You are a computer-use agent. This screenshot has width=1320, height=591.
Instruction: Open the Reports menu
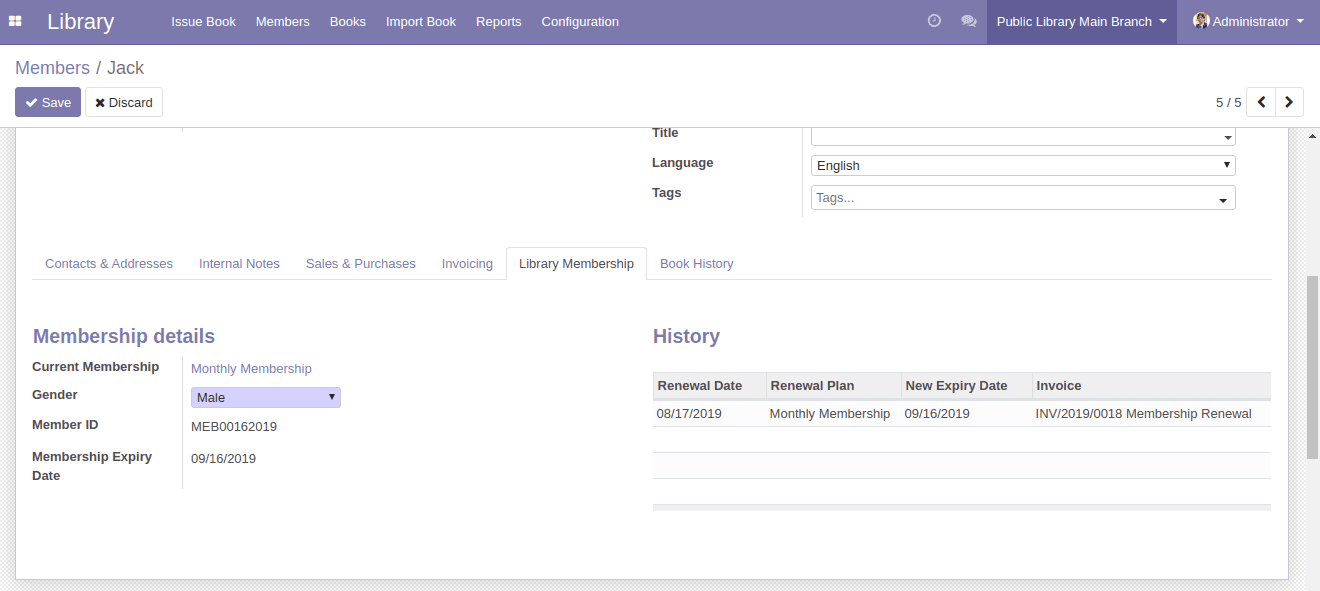coord(498,21)
